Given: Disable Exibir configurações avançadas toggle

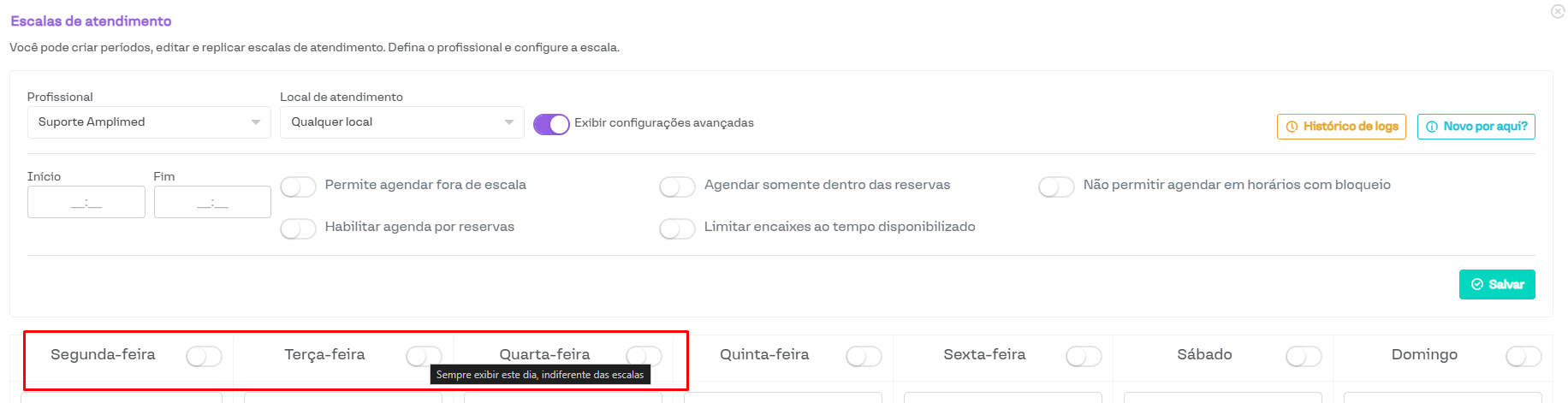Looking at the screenshot, I should click(x=551, y=124).
